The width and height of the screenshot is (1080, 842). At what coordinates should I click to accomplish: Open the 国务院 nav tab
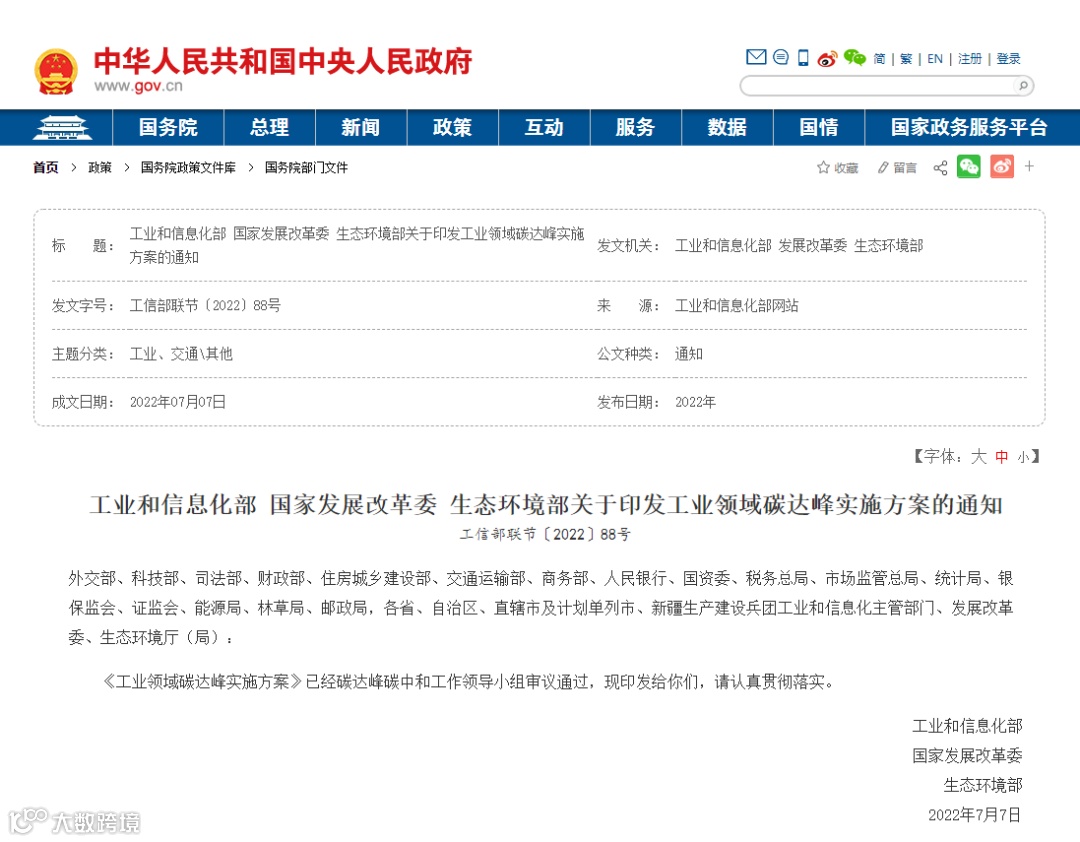[x=168, y=127]
